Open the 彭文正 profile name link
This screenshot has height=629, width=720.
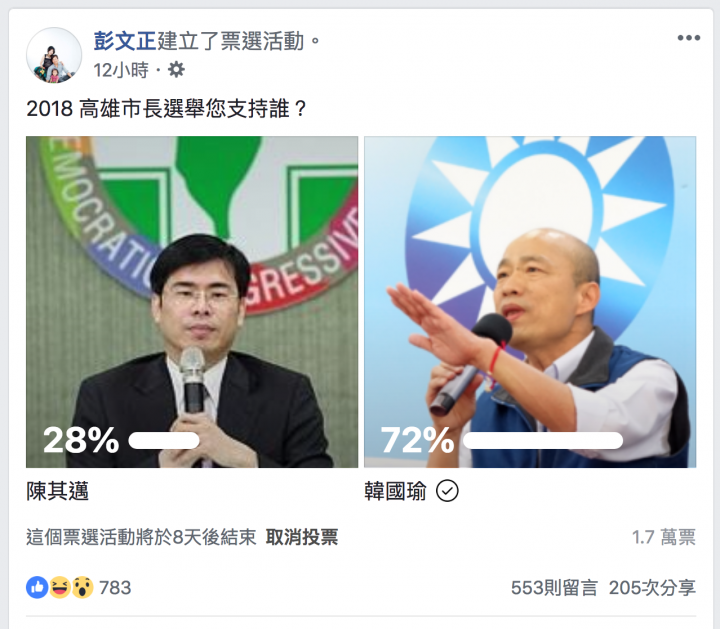tap(124, 41)
